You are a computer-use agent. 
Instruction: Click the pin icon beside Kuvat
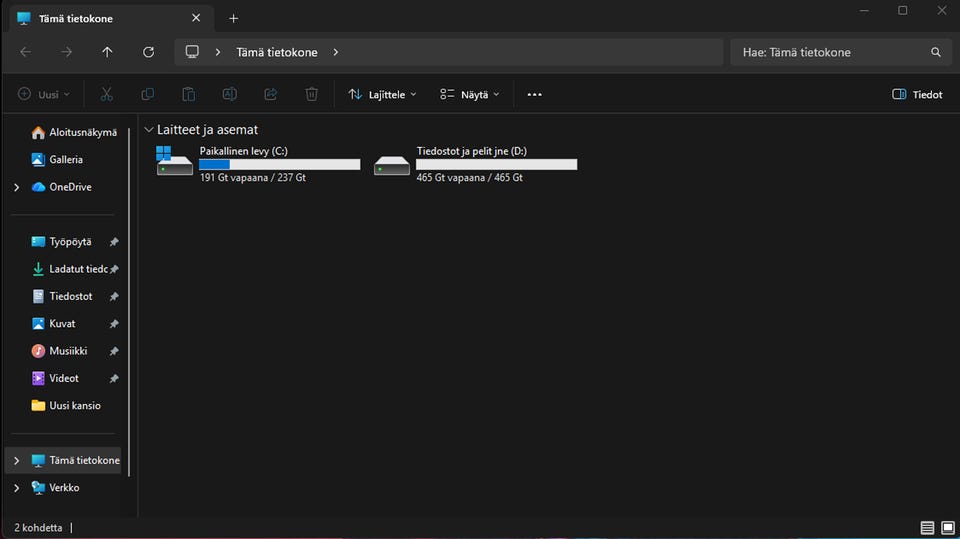pos(114,324)
